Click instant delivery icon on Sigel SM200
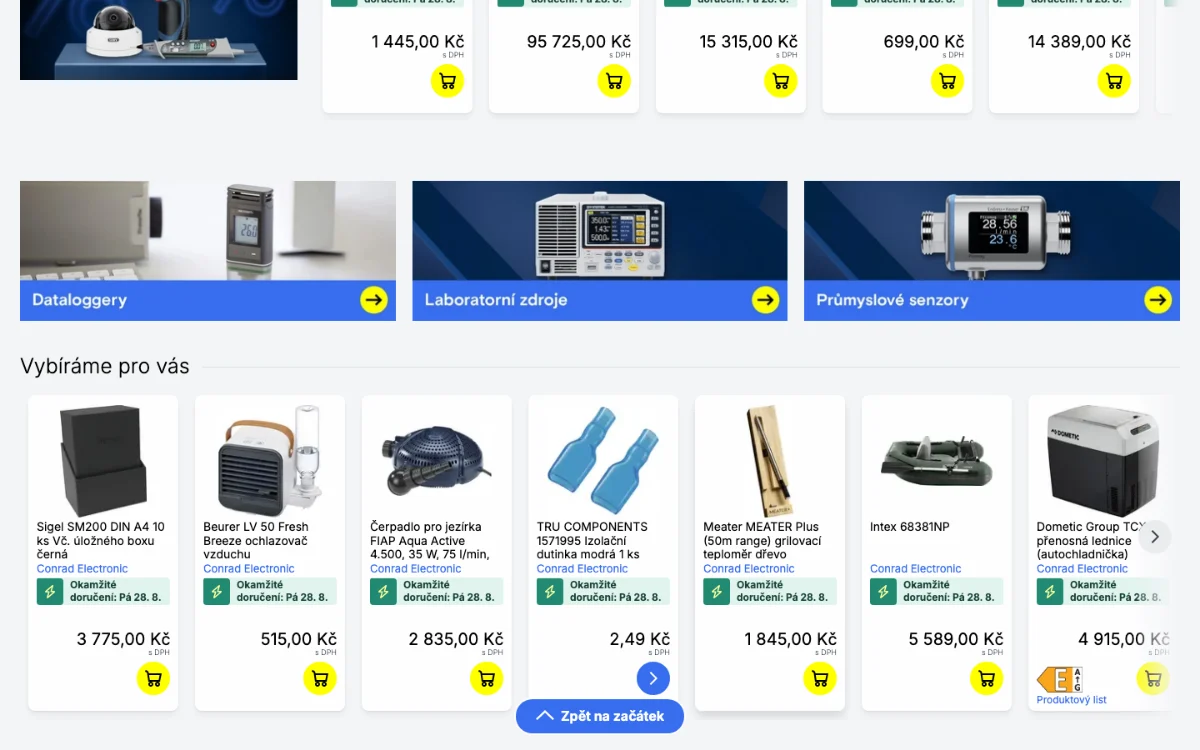 [x=50, y=591]
